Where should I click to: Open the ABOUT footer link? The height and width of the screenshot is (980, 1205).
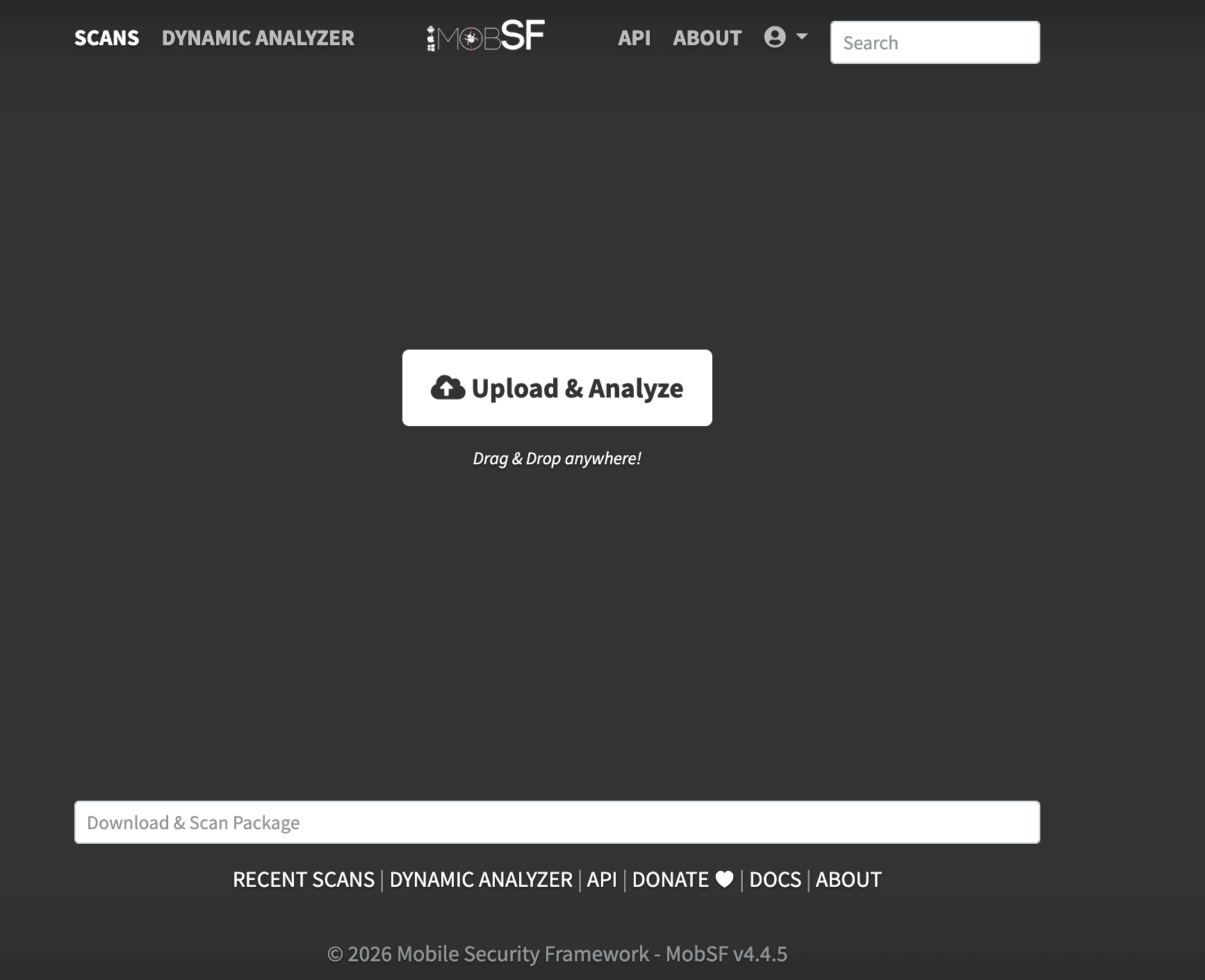849,879
